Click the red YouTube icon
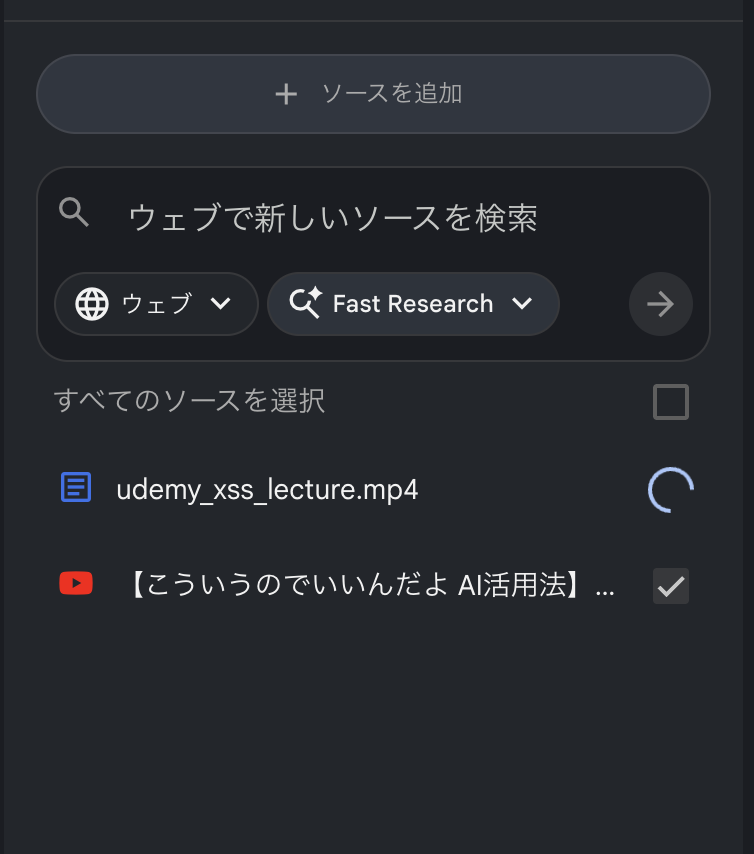This screenshot has width=754, height=854. [76, 584]
